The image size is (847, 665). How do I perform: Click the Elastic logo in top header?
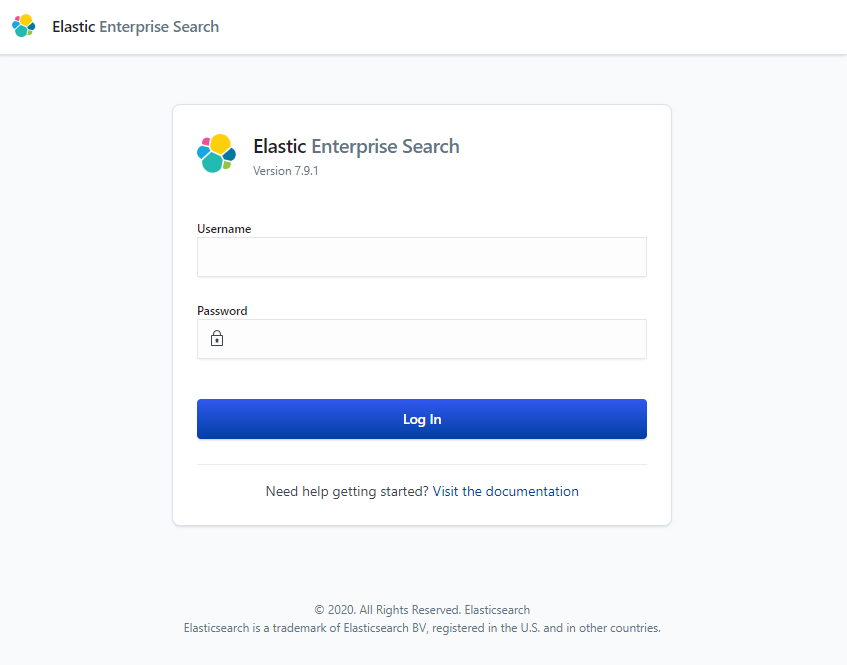(24, 26)
